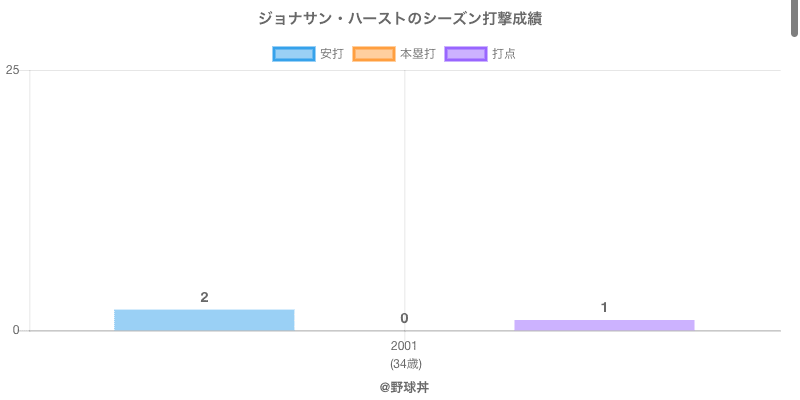Viewport: 800px width, 400px height.
Task: Click the value label 2 above the blue bar
Action: pos(204,297)
